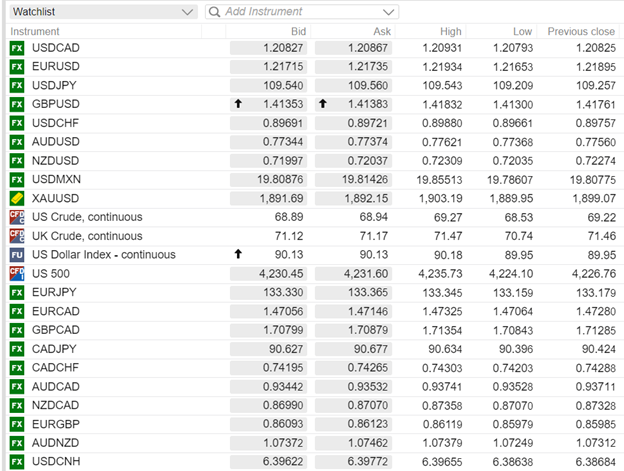Click the CFD icon beside US 500

tap(17, 273)
